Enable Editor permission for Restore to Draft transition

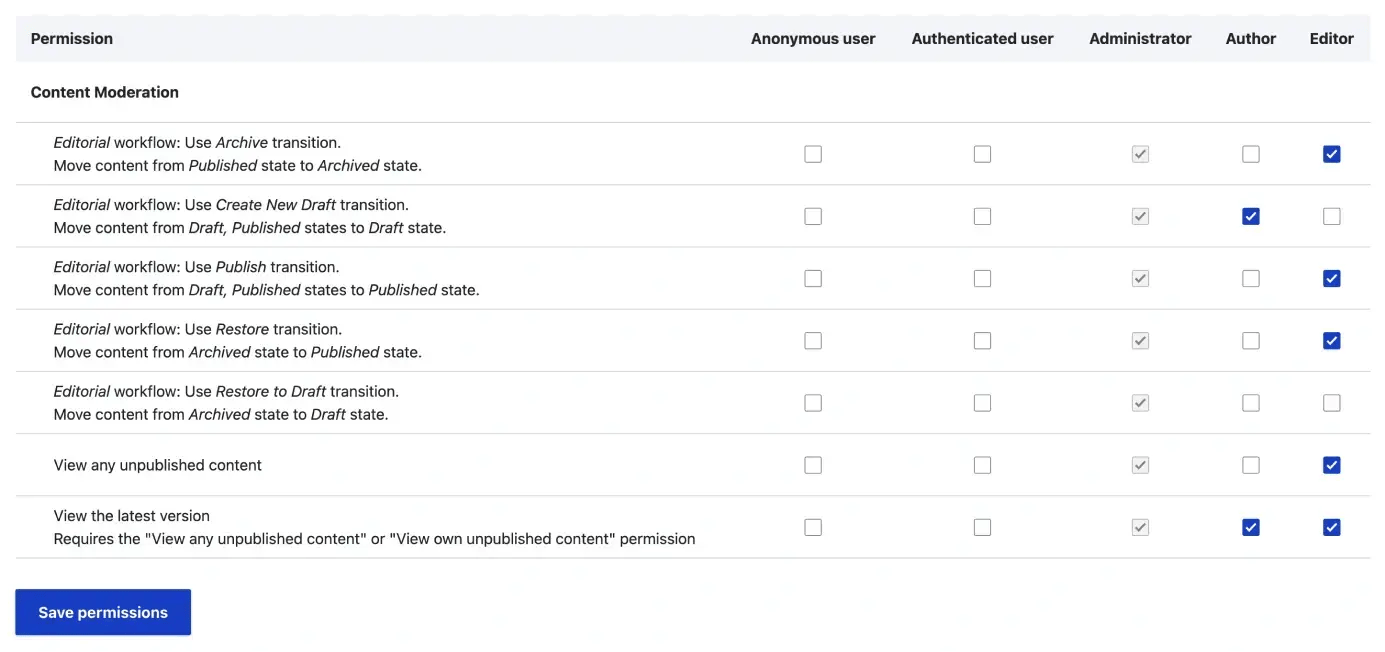(1331, 402)
